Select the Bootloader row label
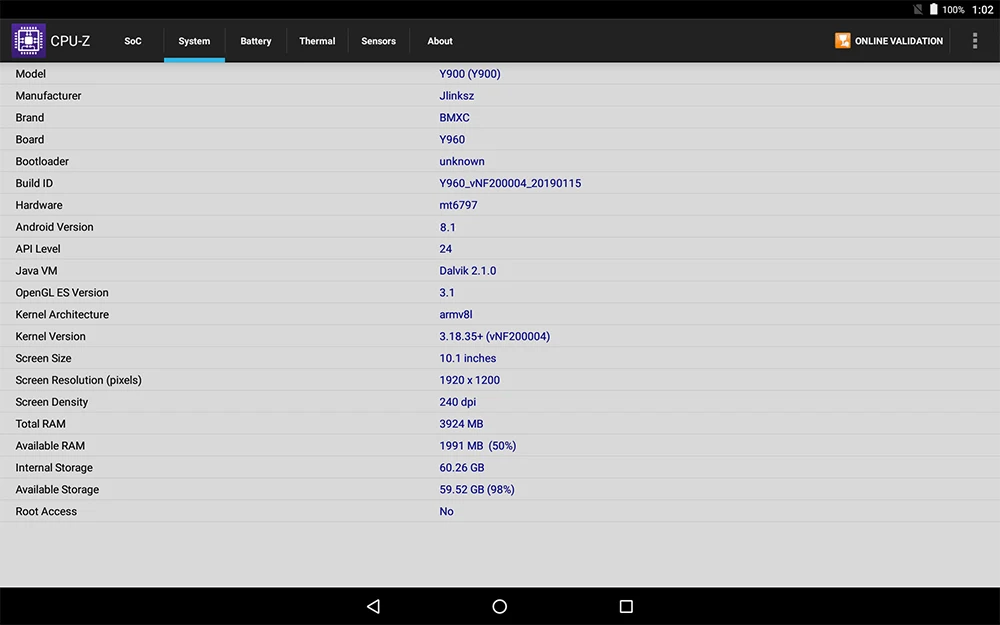The width and height of the screenshot is (1000, 625). coord(42,161)
